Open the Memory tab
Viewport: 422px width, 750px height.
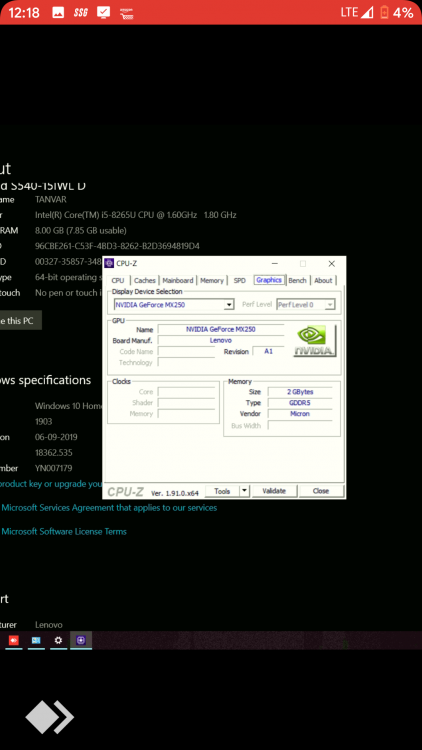(212, 281)
